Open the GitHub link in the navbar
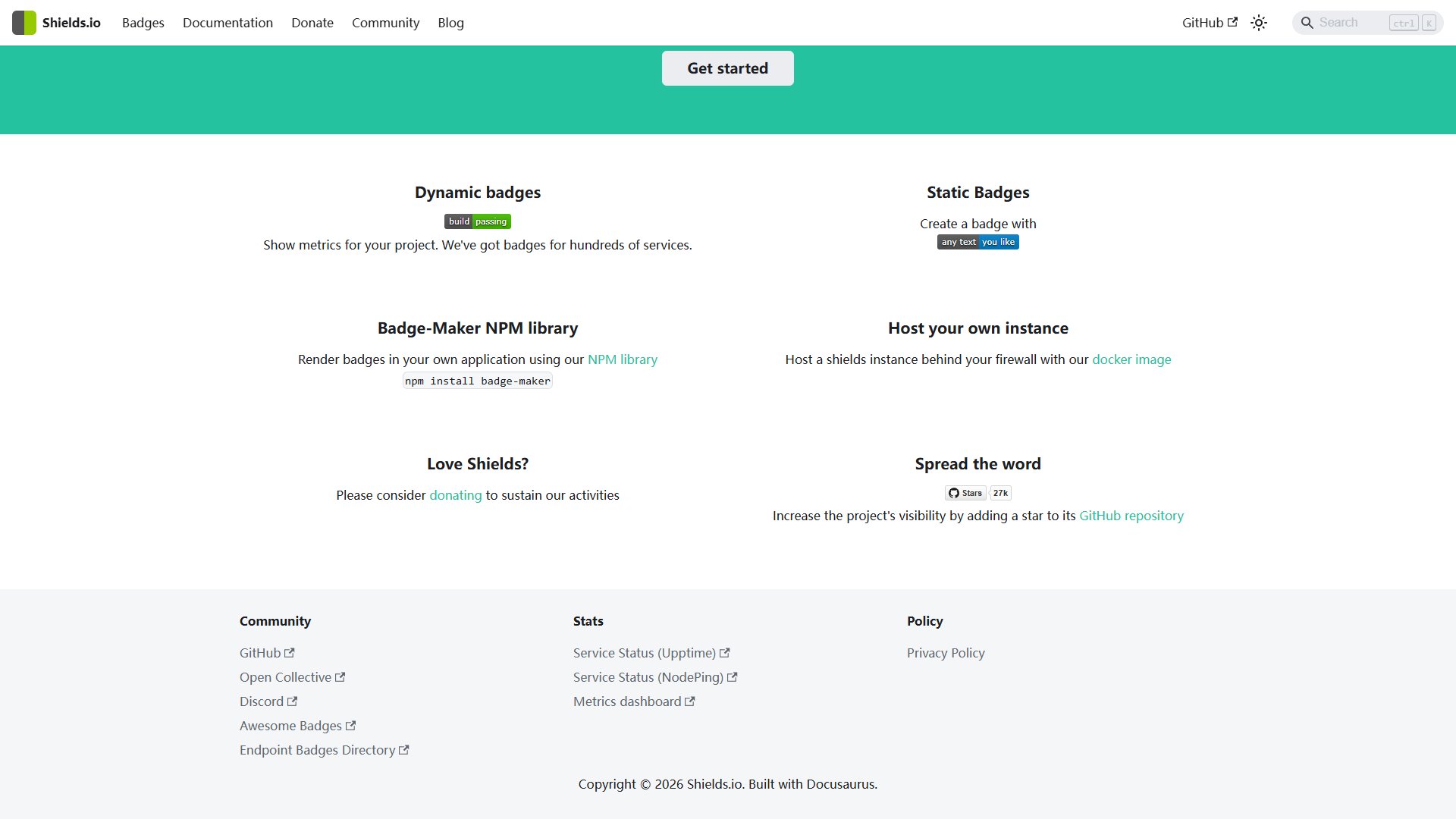1456x819 pixels. [1210, 23]
